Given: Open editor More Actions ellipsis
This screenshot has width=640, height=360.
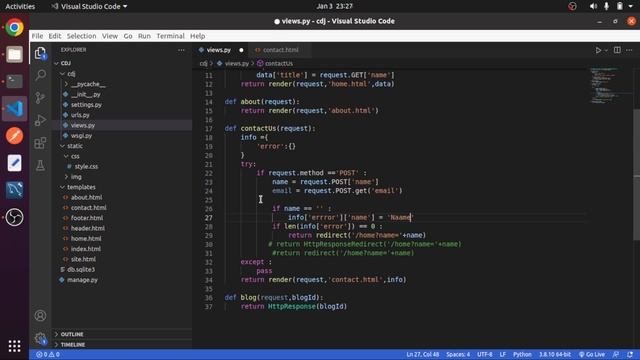Looking at the screenshot, I should 629,50.
